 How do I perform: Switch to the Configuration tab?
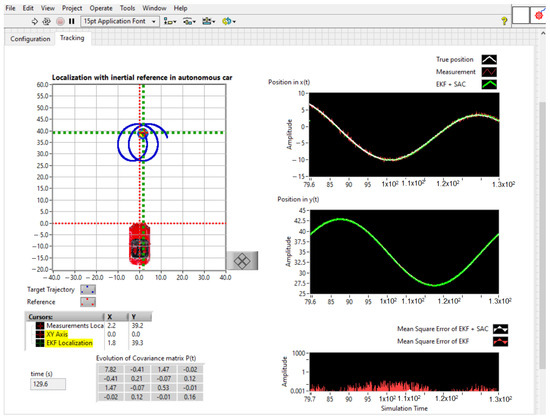pyautogui.click(x=30, y=39)
